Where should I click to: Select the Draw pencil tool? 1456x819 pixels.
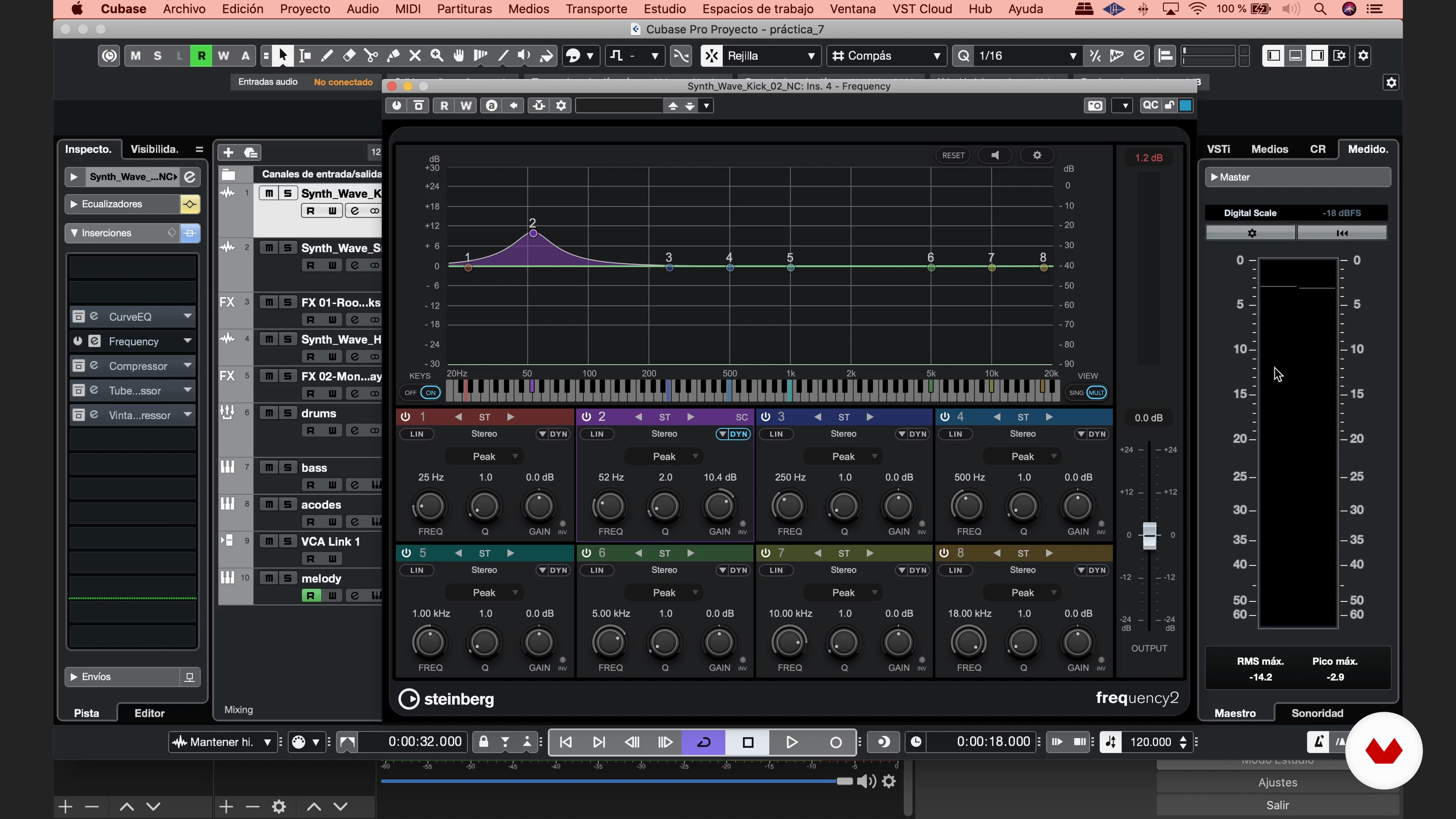(x=327, y=55)
